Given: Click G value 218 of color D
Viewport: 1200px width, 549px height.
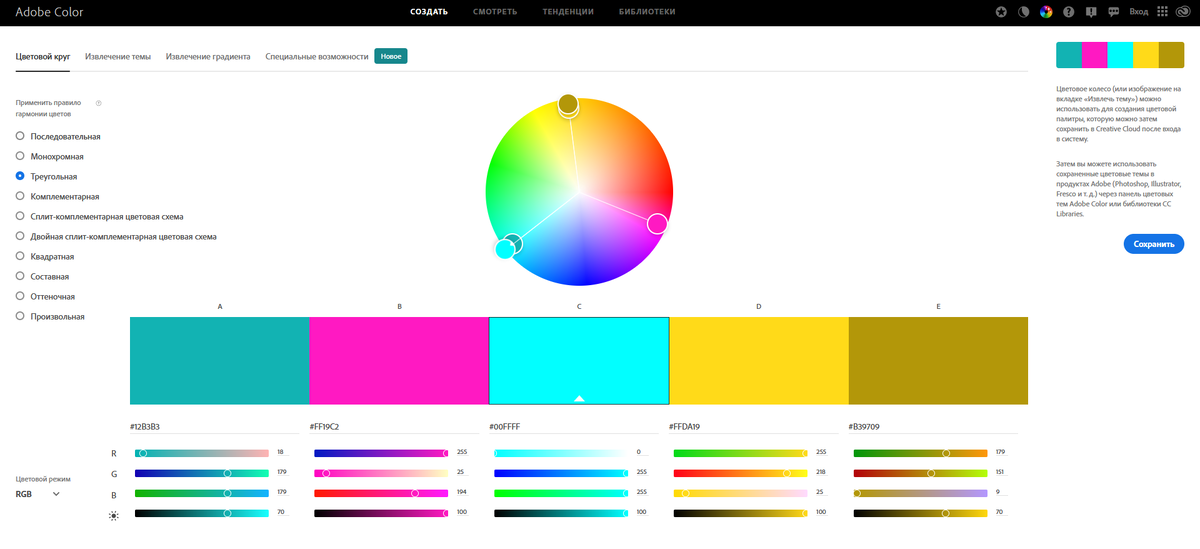Looking at the screenshot, I should (821, 473).
